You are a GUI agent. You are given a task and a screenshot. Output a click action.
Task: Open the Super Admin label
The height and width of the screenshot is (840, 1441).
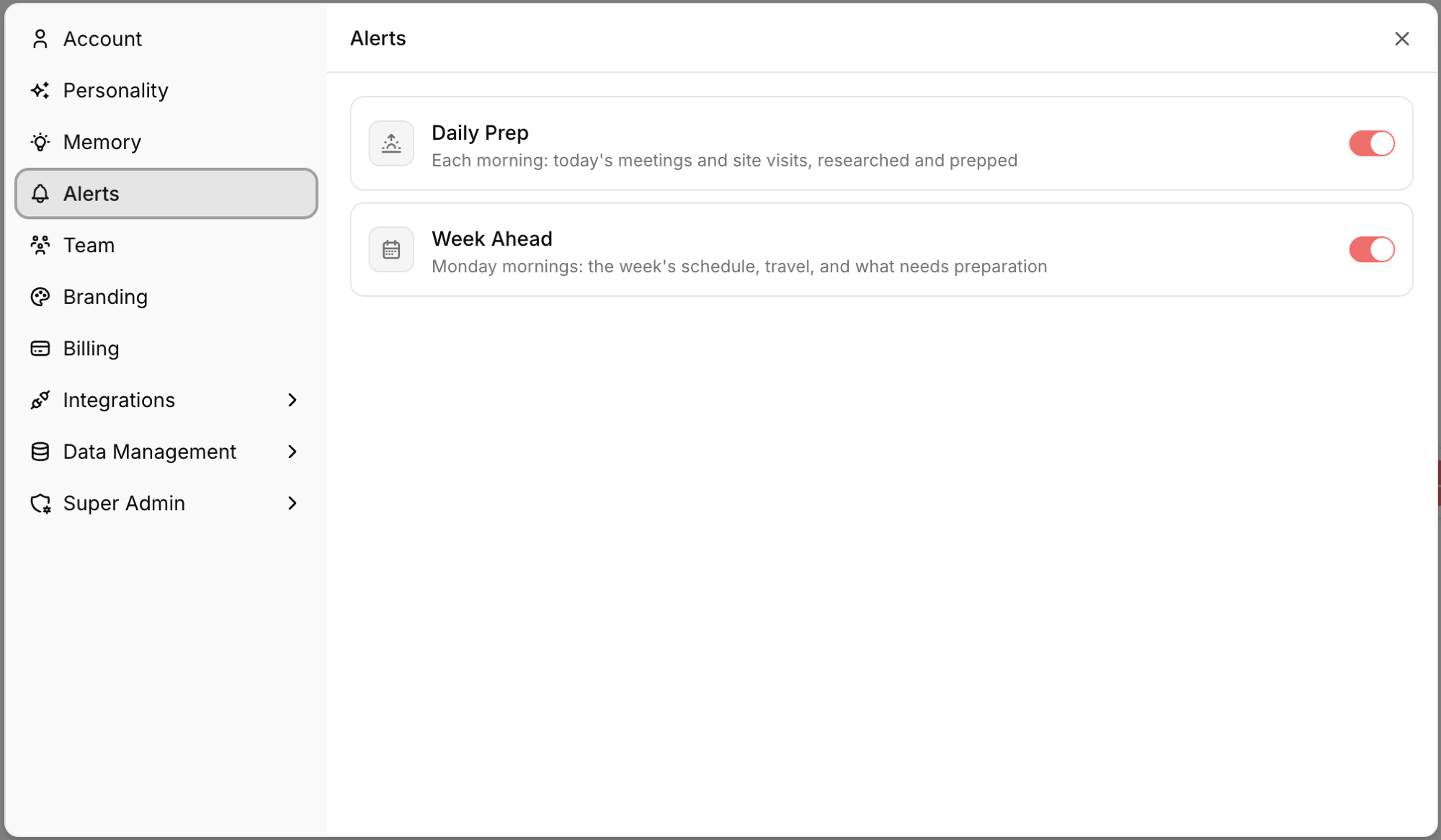(124, 504)
